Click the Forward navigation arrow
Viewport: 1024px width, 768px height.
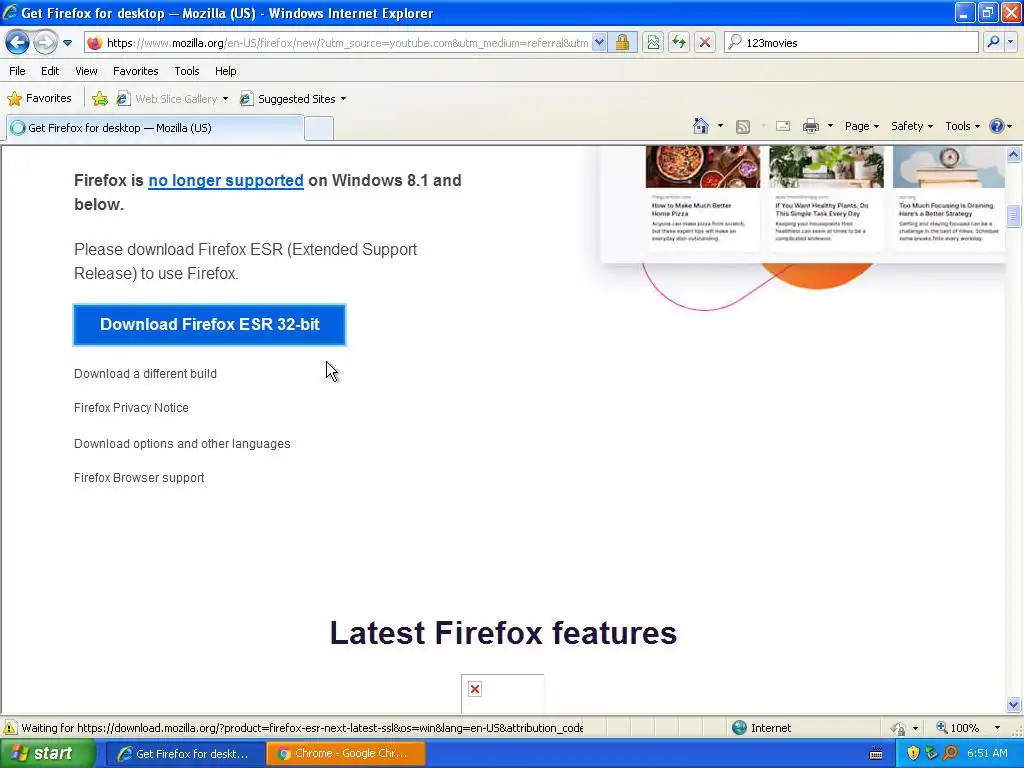click(45, 42)
